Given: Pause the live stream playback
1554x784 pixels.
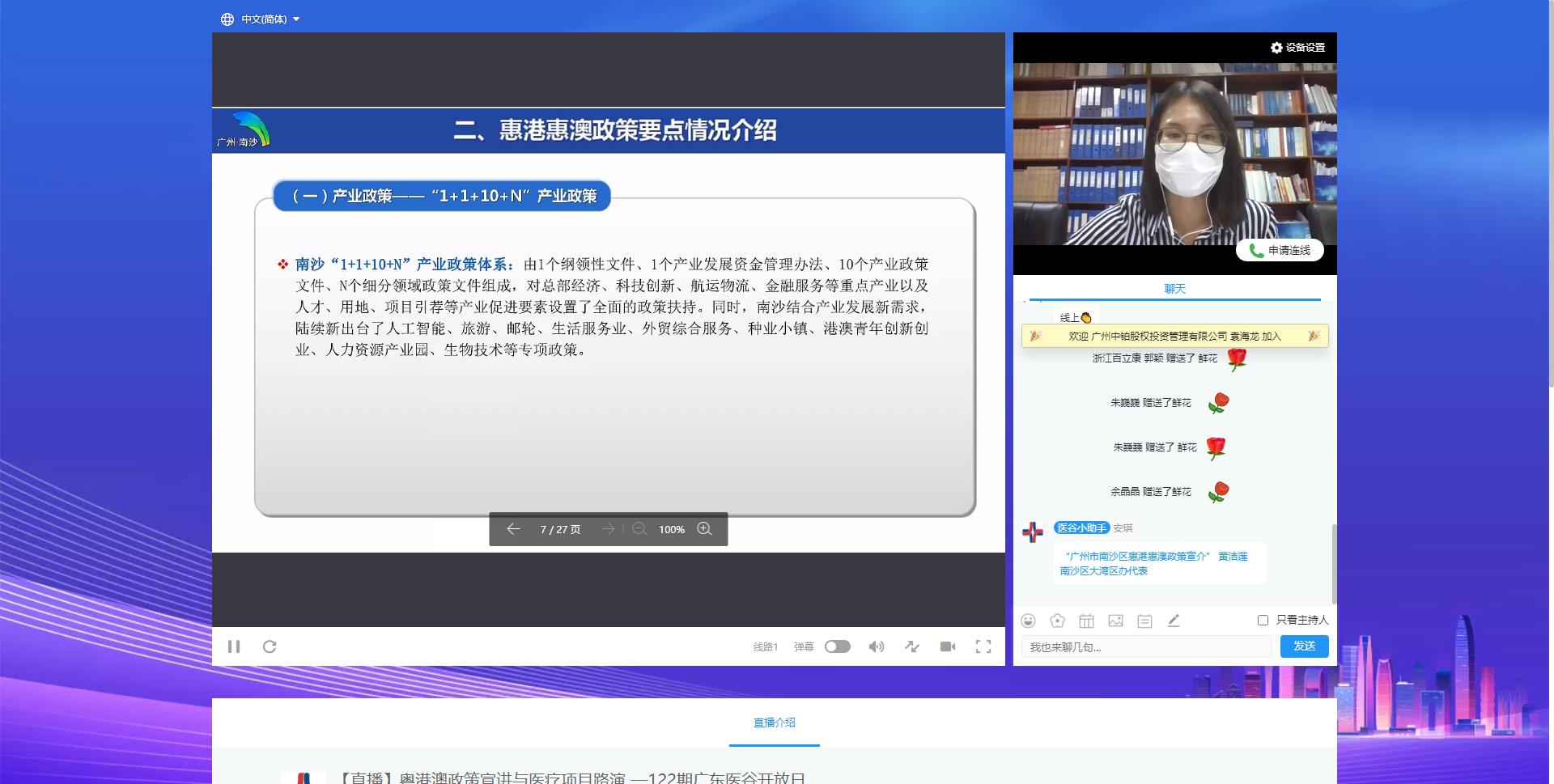Looking at the screenshot, I should coord(234,646).
